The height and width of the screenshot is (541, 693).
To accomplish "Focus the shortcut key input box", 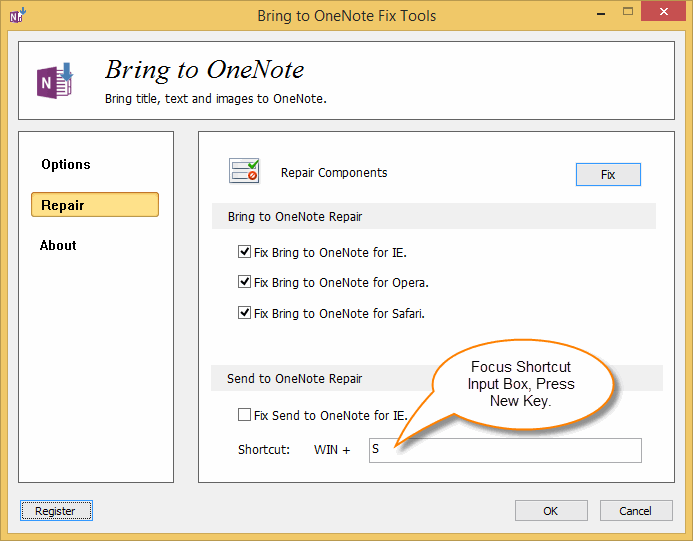I will coord(505,450).
